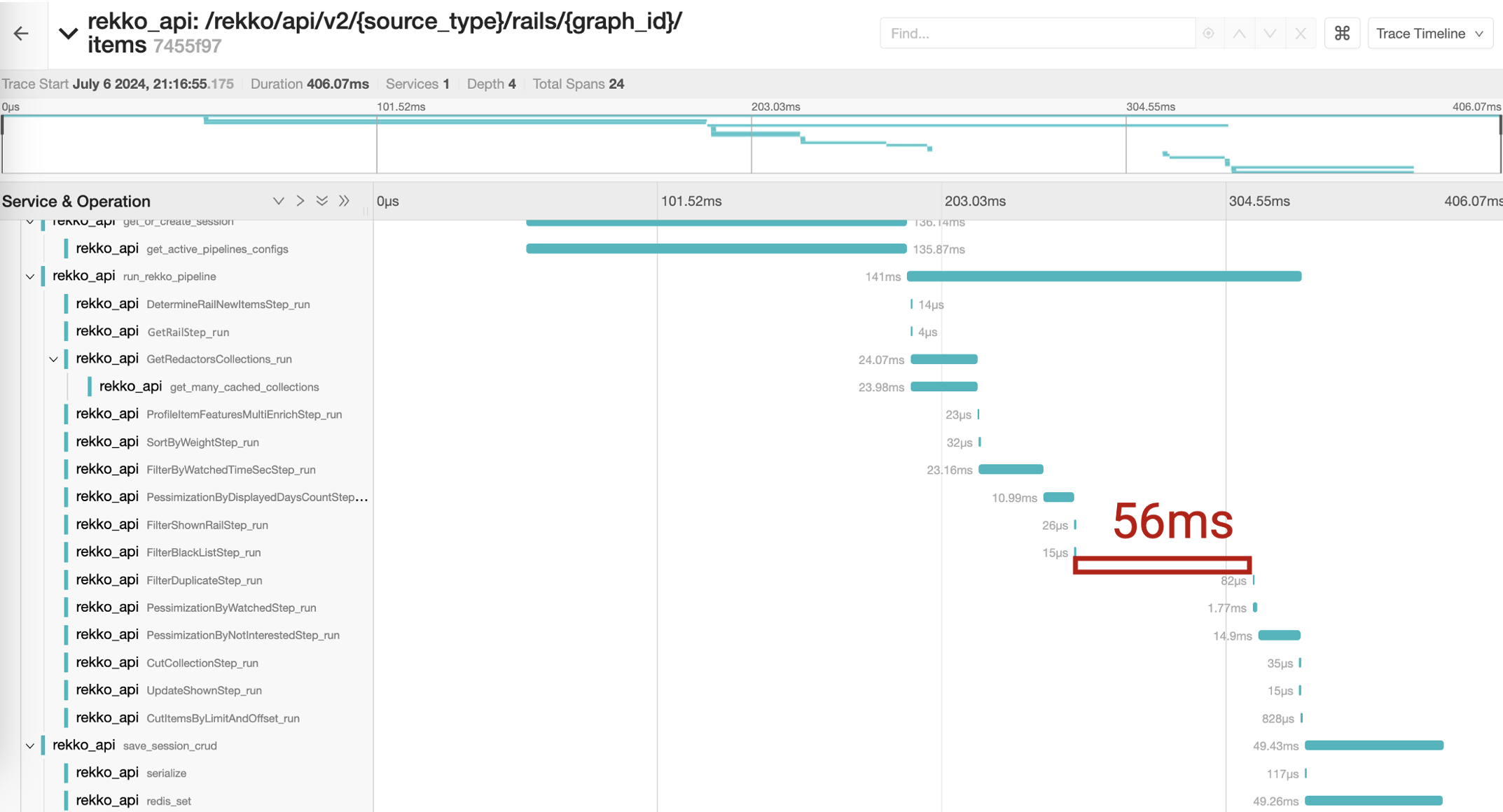This screenshot has width=1503, height=812.
Task: Select the redis_set span row
Action: click(168, 801)
